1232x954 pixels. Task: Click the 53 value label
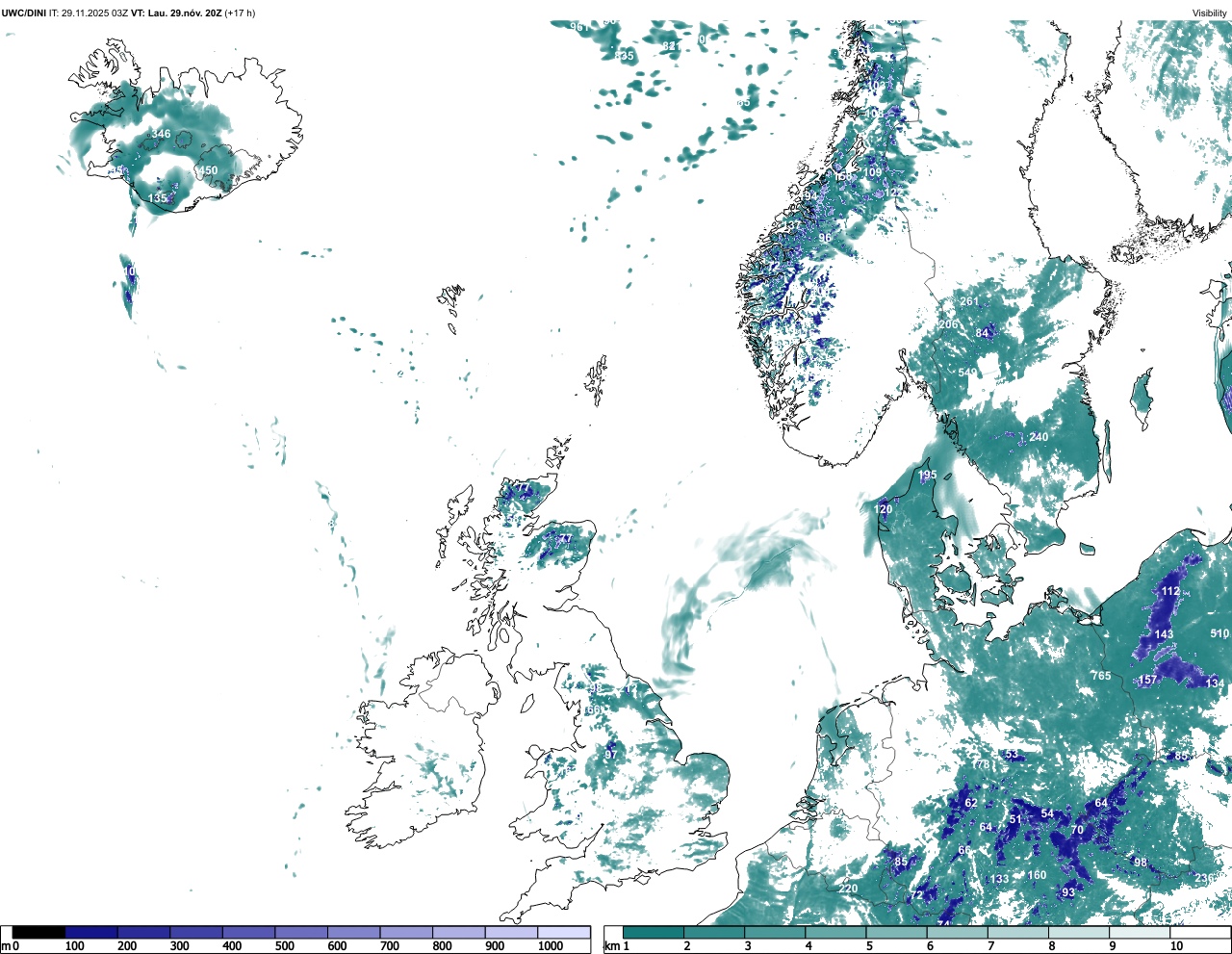click(x=1011, y=755)
